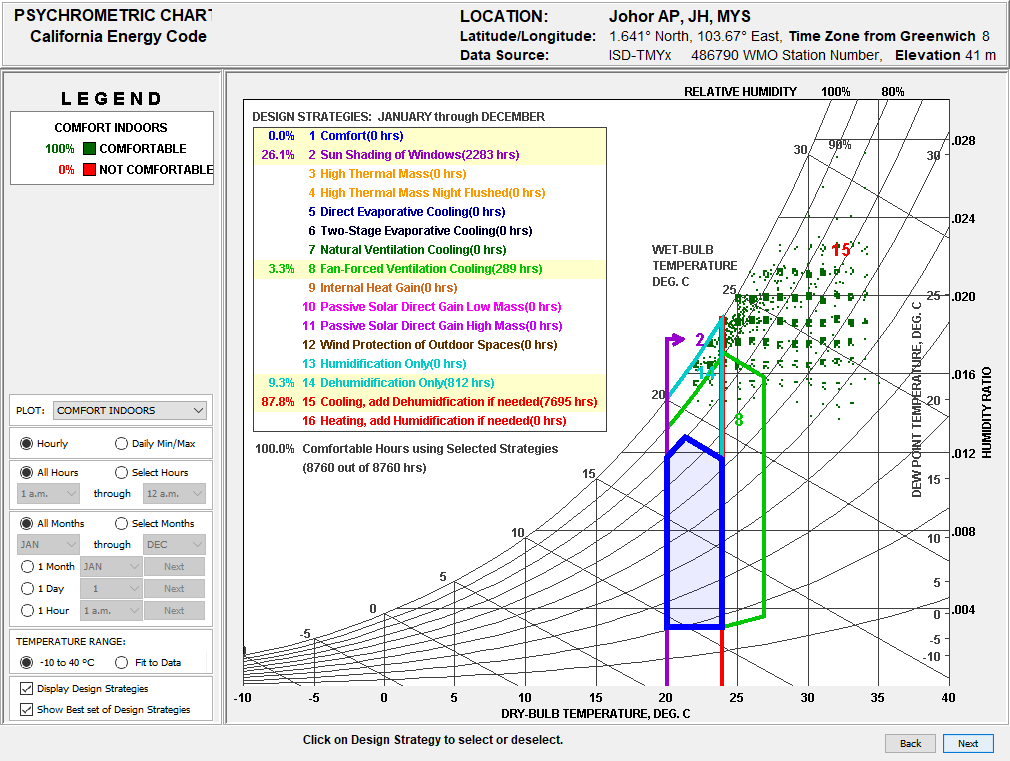Click the red 15 cooling zone marker on chart
Screen dimensions: 1010x761
[841, 250]
